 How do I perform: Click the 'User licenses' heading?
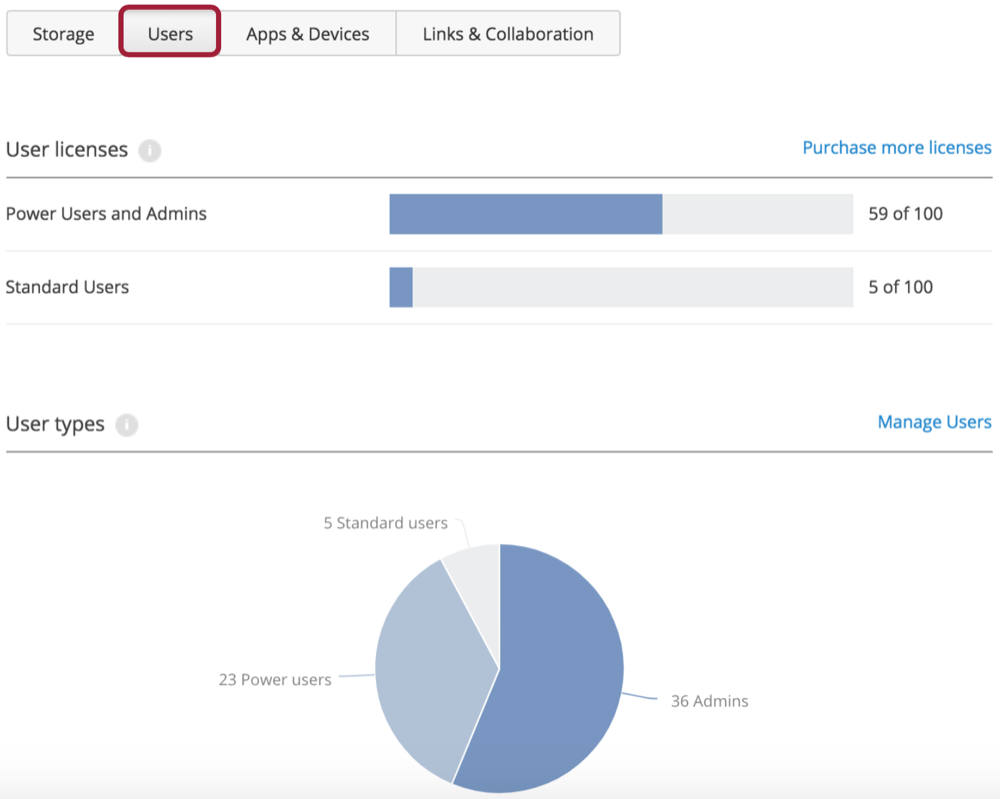click(67, 150)
